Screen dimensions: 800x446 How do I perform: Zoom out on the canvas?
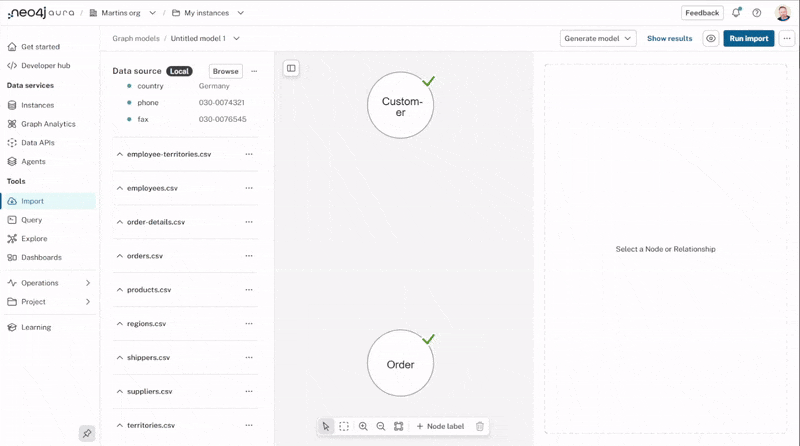(381, 426)
